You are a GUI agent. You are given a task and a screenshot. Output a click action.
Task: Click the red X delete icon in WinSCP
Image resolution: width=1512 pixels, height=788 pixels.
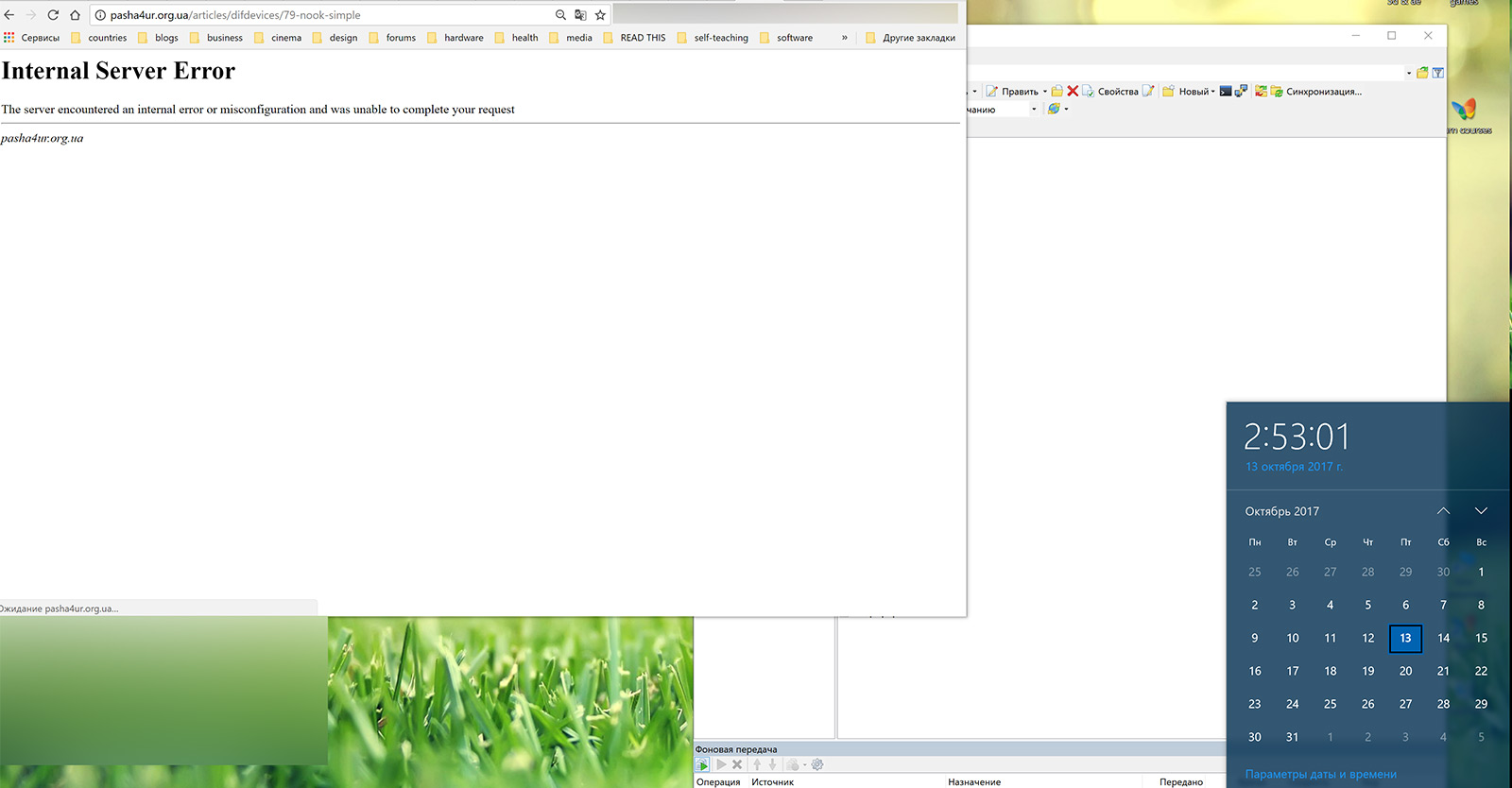1073,92
